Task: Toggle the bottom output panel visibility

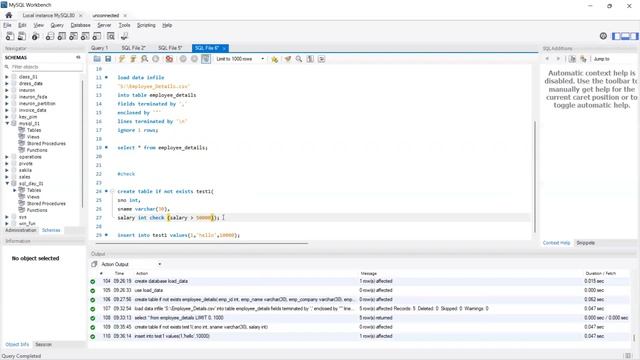Action: 625,36
